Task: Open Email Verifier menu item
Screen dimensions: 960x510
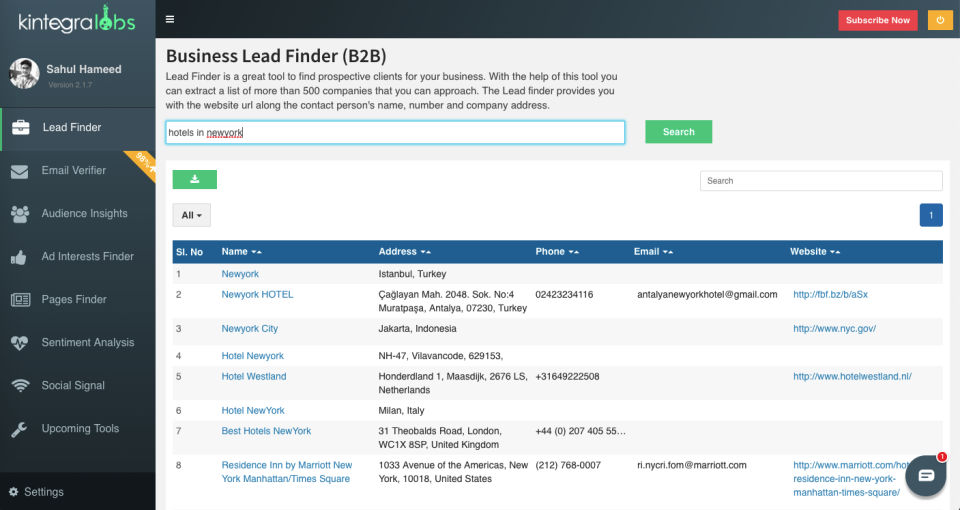Action: click(x=78, y=171)
